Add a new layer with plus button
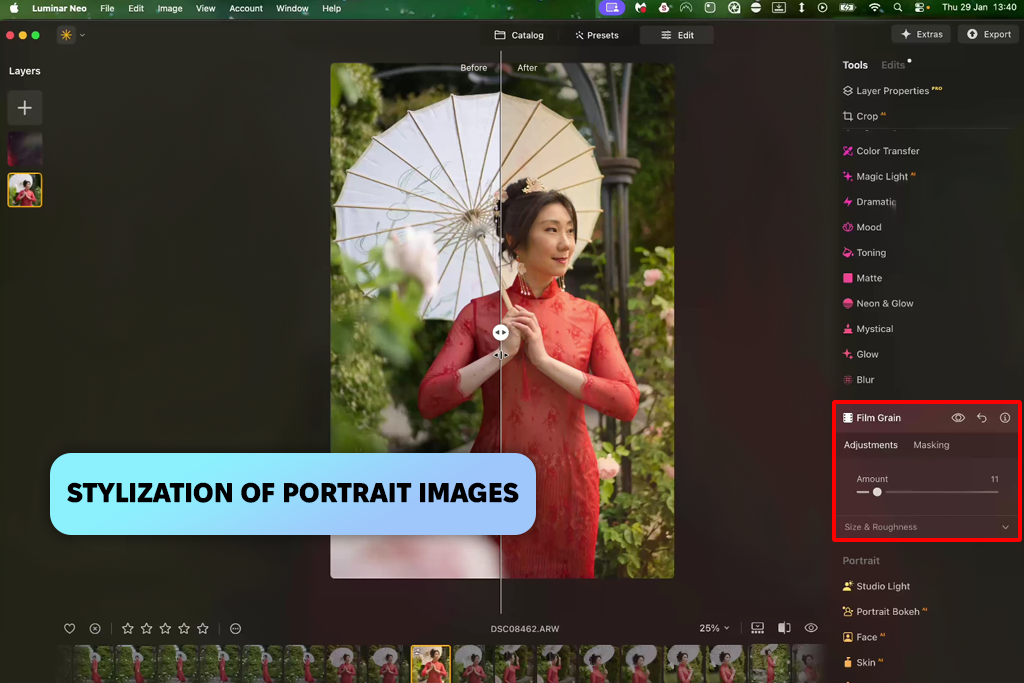This screenshot has height=683, width=1024. pyautogui.click(x=25, y=108)
